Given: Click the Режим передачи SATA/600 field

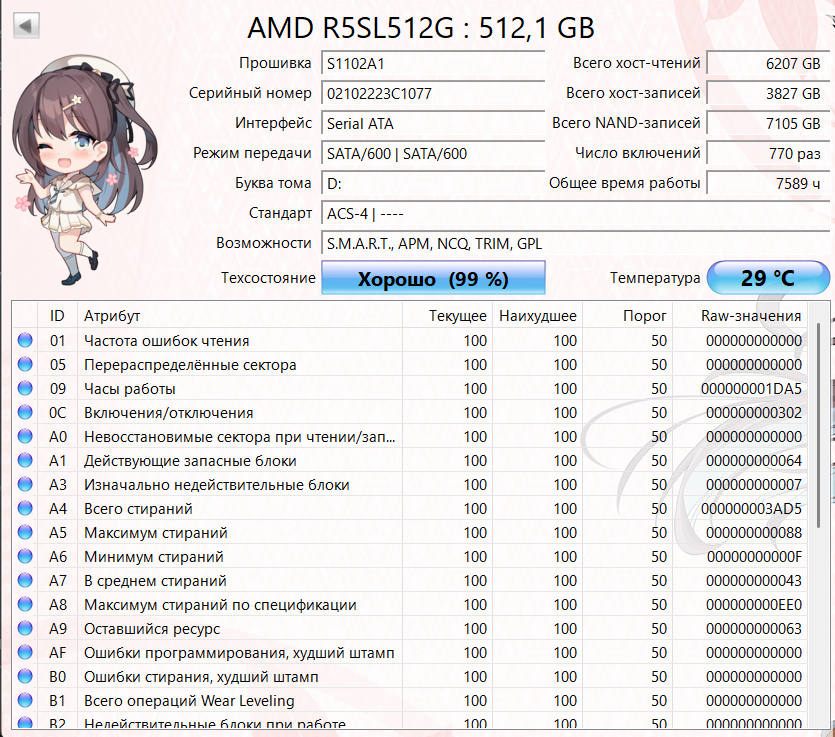Looking at the screenshot, I should click(x=433, y=154).
